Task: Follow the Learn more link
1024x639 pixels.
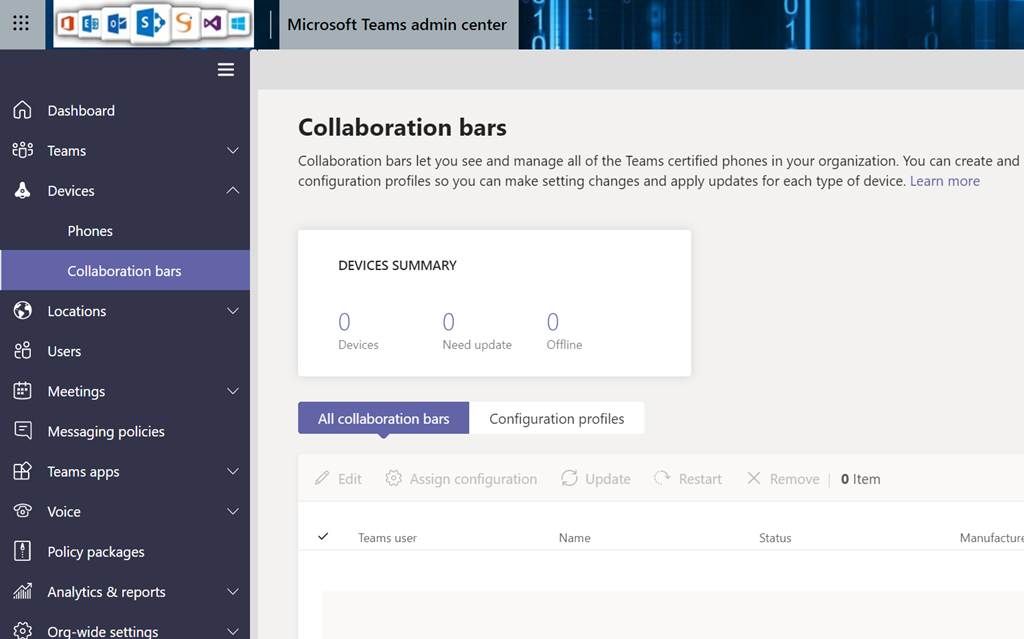Action: [x=944, y=181]
